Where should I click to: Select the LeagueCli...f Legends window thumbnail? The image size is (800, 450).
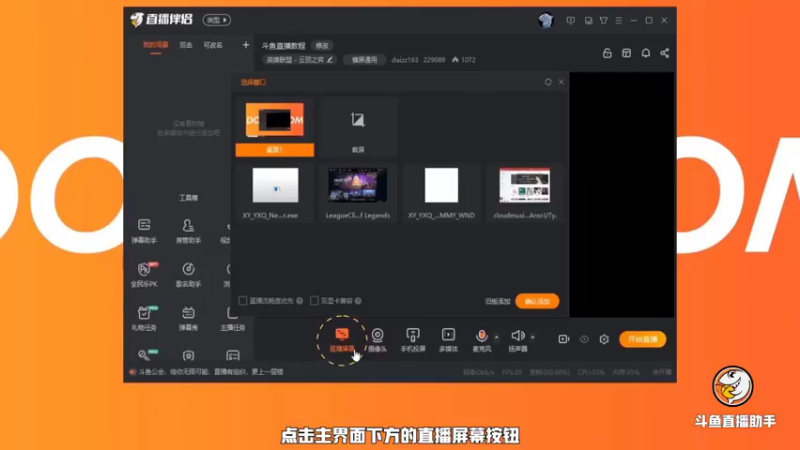click(358, 193)
